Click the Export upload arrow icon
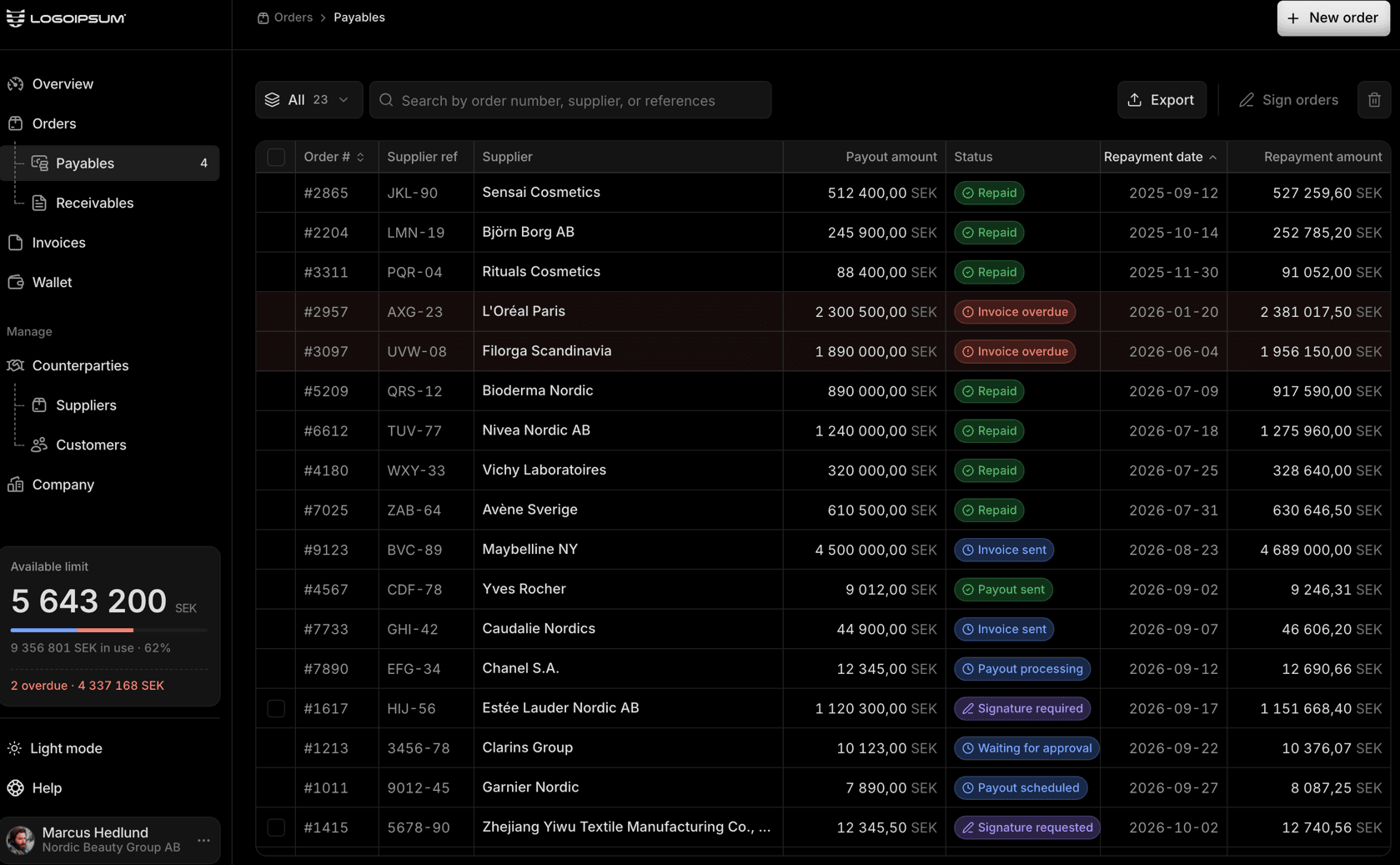The image size is (1400, 865). (x=1134, y=100)
